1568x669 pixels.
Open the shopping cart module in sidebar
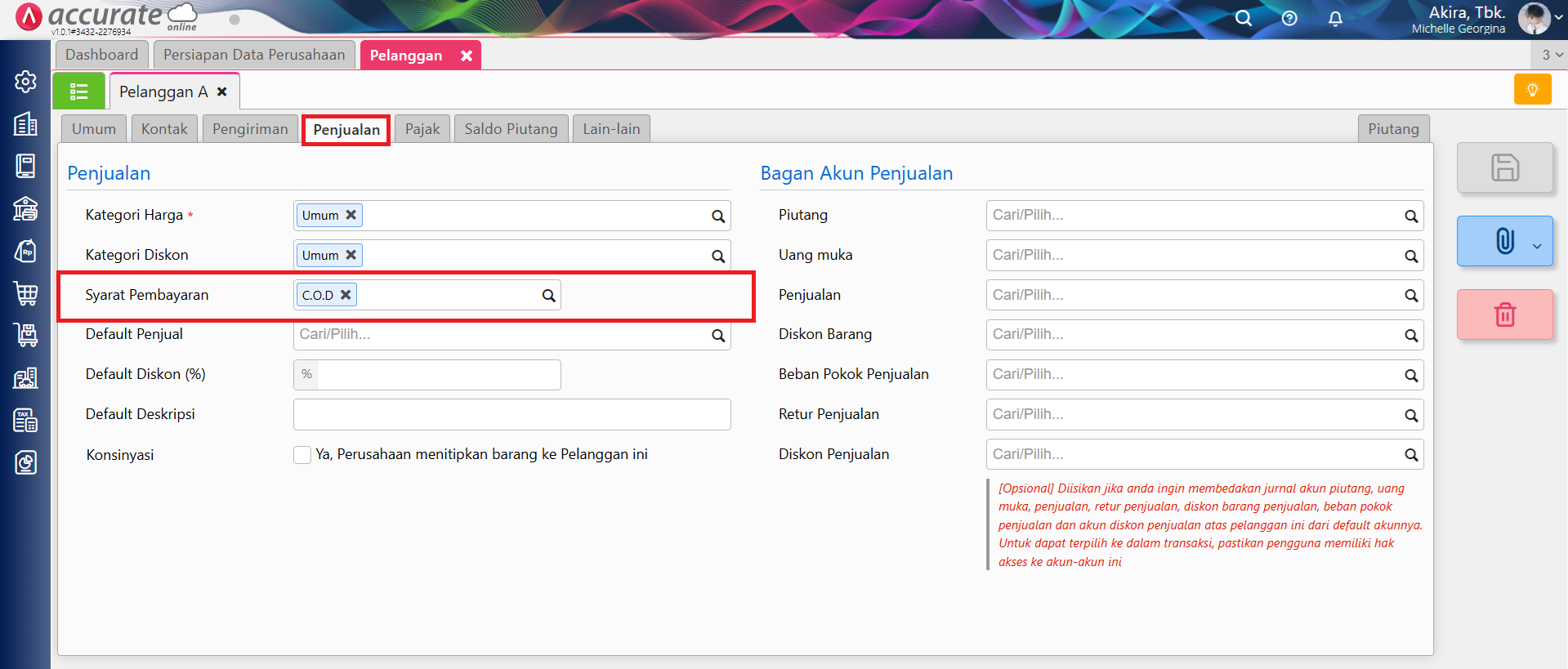click(25, 293)
